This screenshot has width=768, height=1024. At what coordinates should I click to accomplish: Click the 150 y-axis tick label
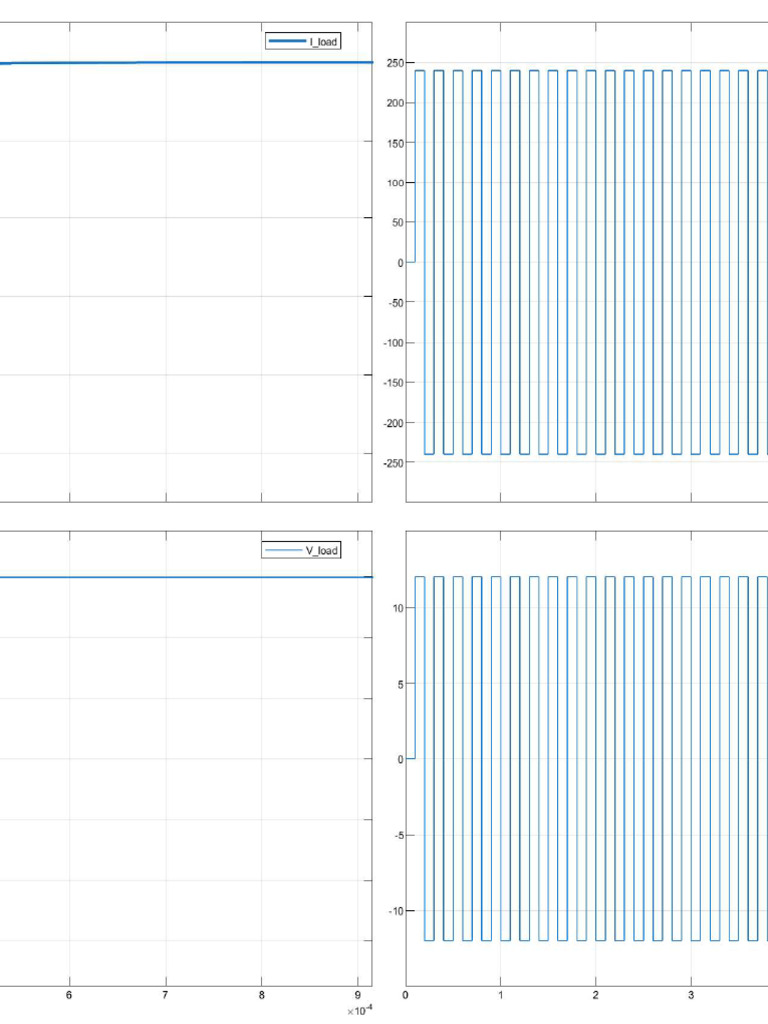394,143
